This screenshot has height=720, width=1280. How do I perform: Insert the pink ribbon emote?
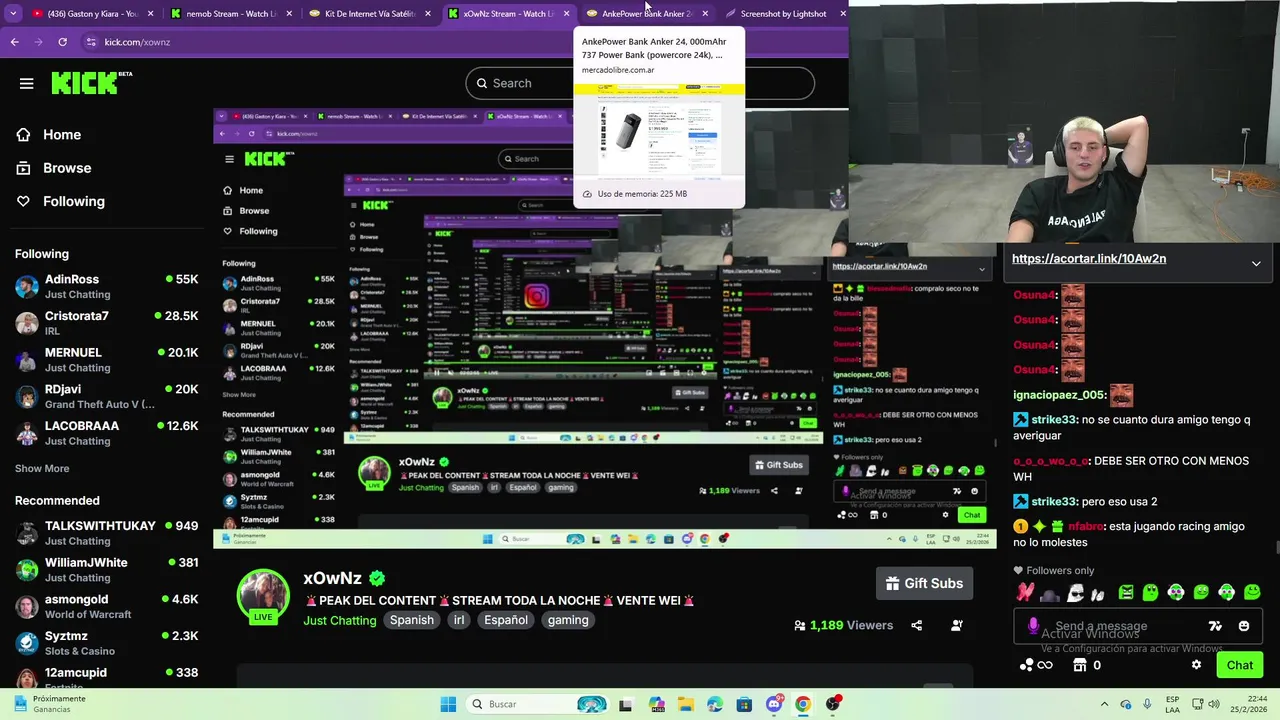click(x=1024, y=593)
